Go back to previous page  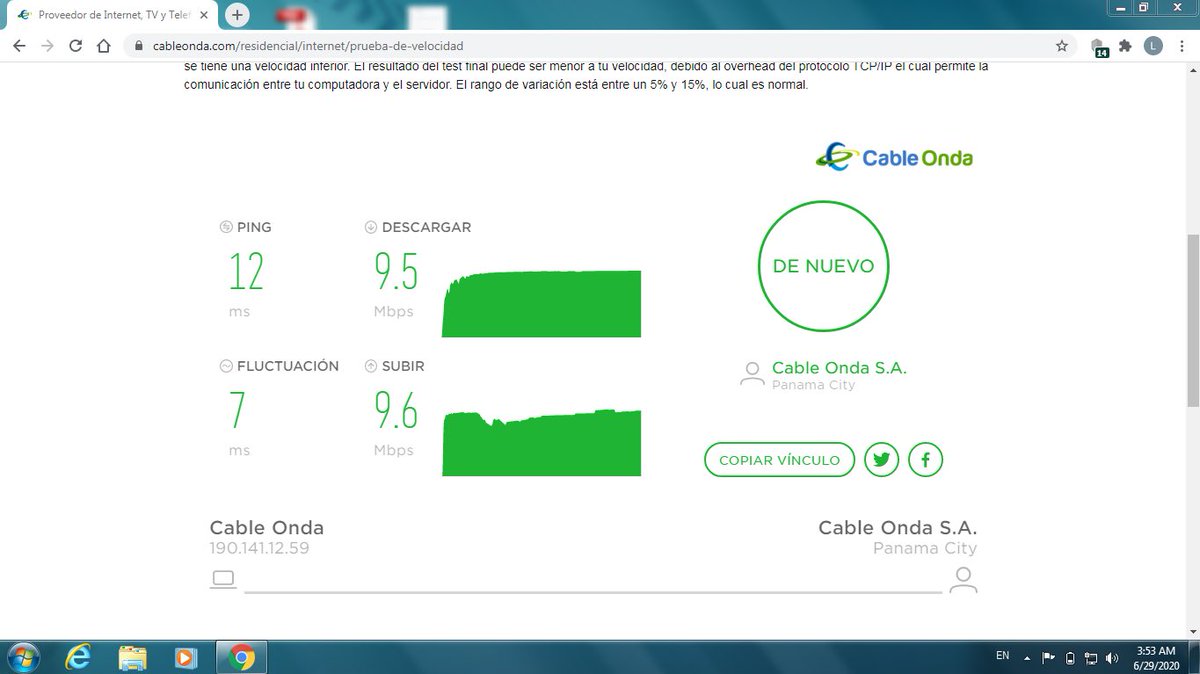tap(20, 46)
